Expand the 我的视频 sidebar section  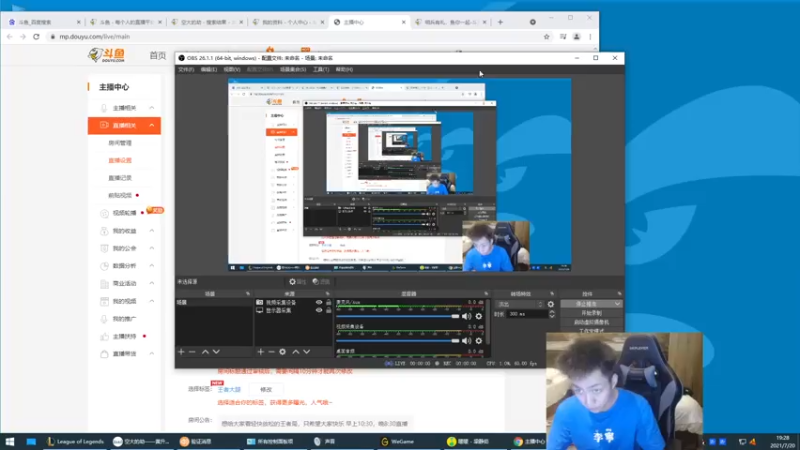152,301
